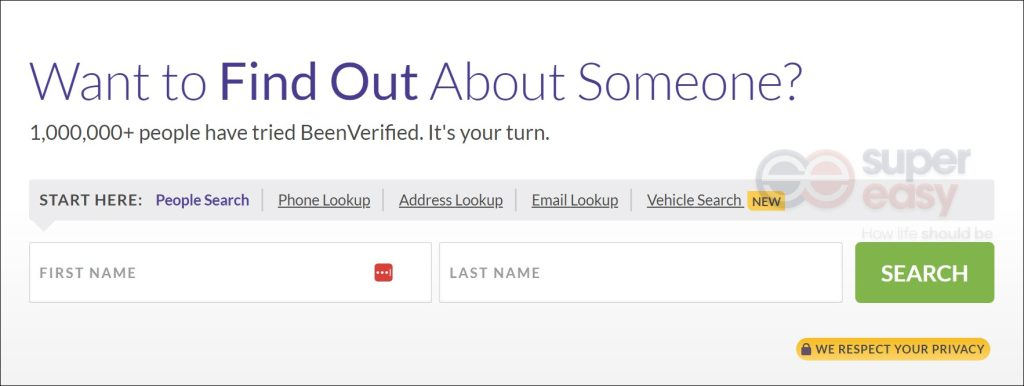Focus the Last Name input field

pyautogui.click(x=641, y=272)
